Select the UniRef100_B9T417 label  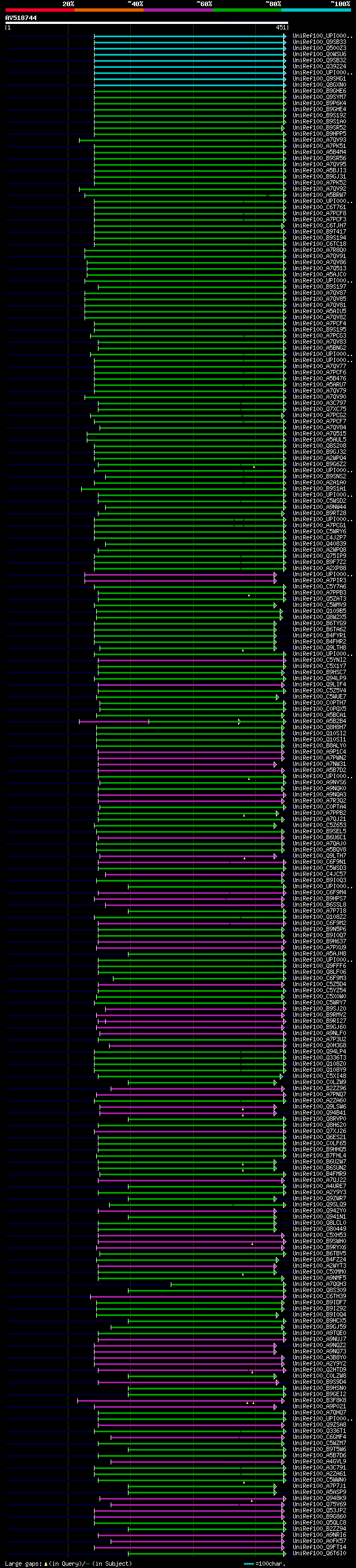coord(319,231)
